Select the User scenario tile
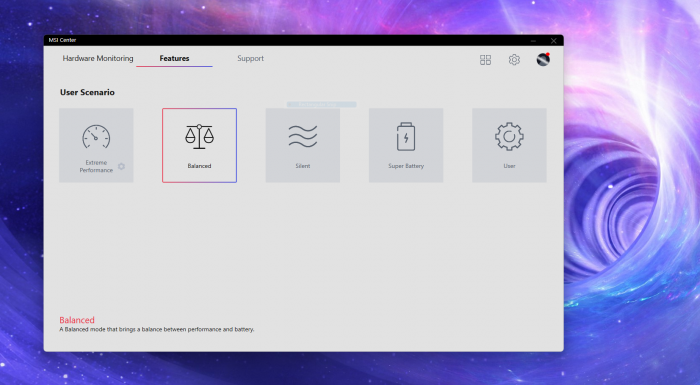This screenshot has height=385, width=700. click(509, 145)
